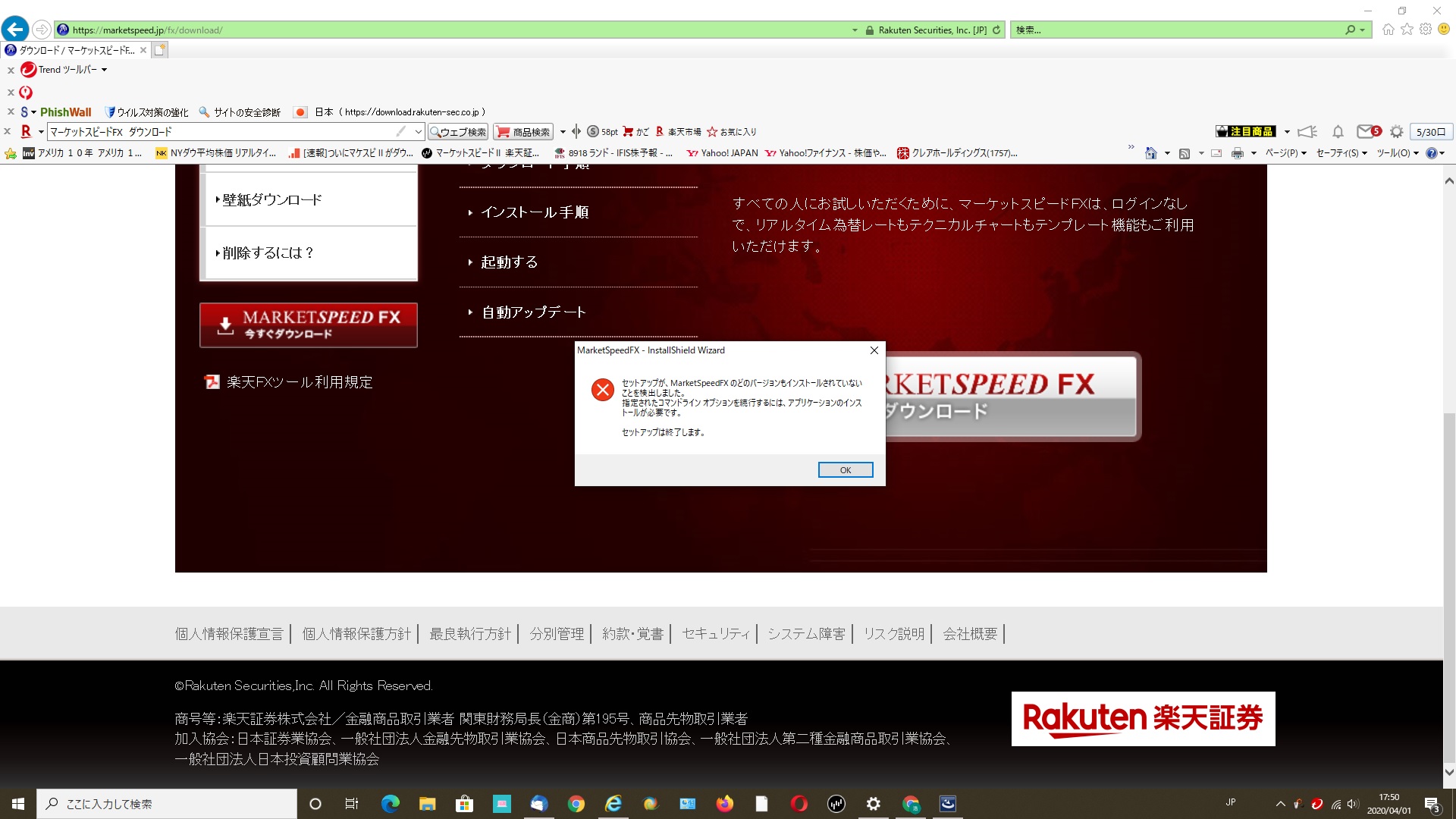Open the 楽天FXツール利用規定 PDF link
The width and height of the screenshot is (1456, 819).
coord(289,382)
